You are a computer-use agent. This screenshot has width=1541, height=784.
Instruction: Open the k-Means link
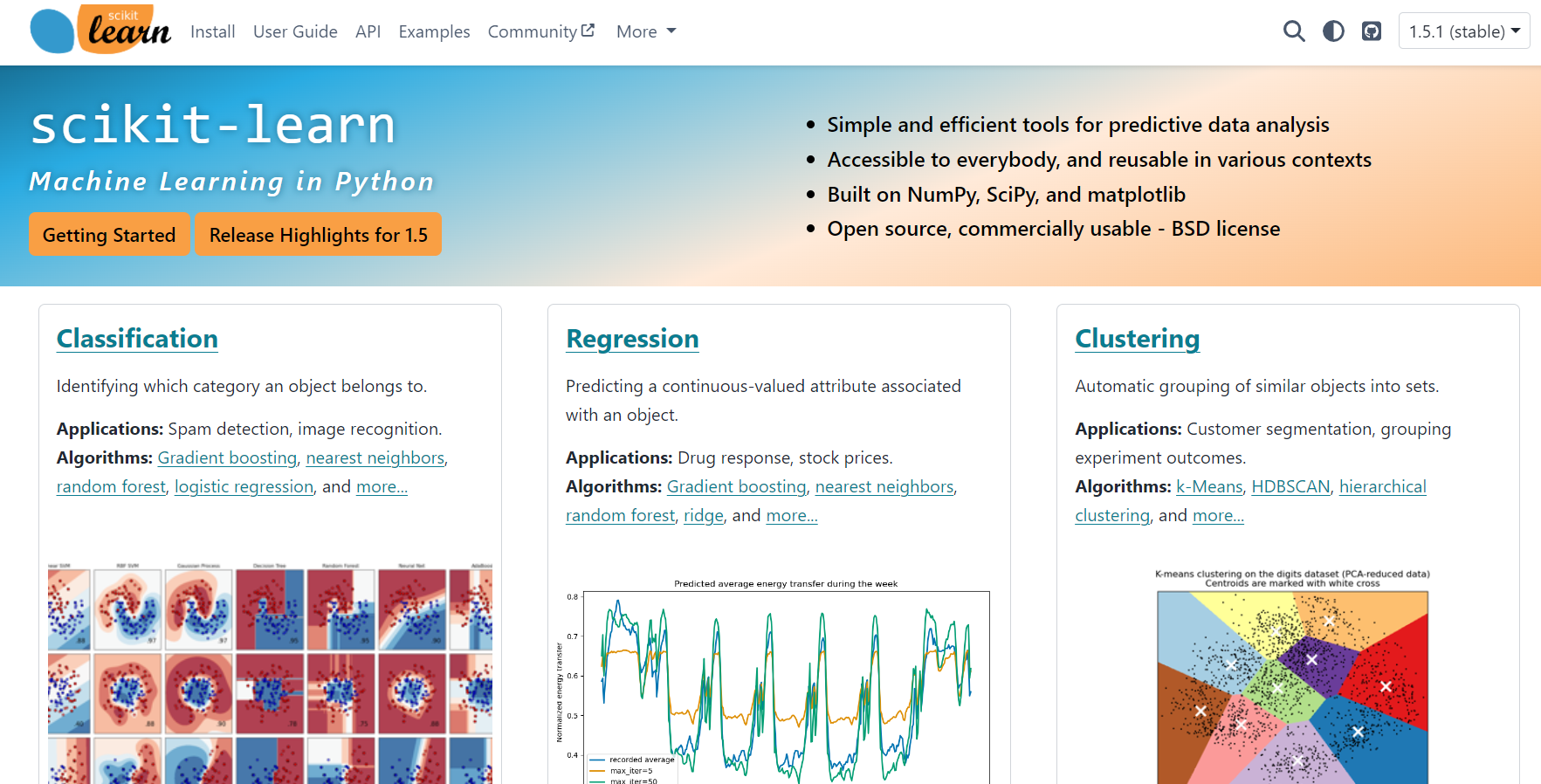point(1209,486)
